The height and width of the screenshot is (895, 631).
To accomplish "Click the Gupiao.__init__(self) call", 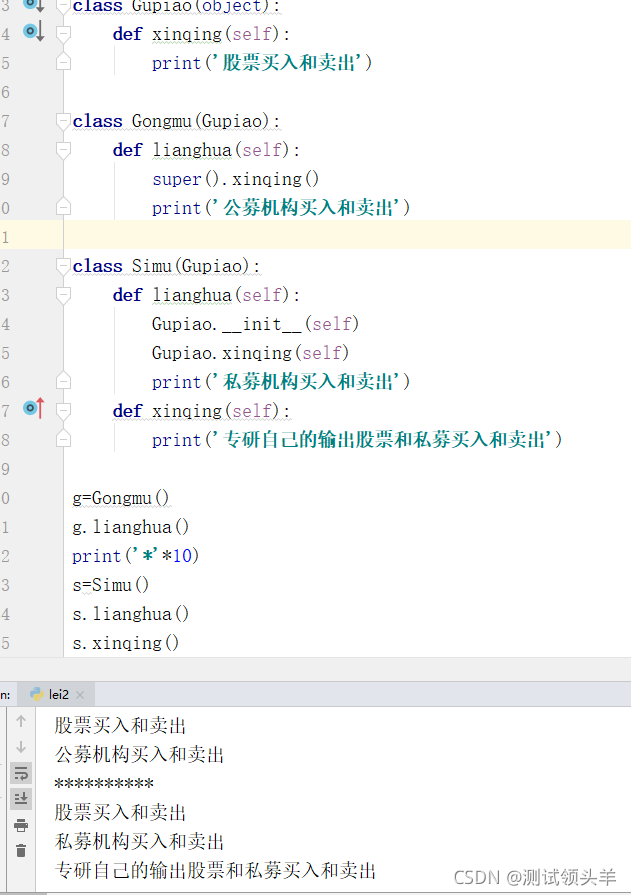I will [x=255, y=324].
